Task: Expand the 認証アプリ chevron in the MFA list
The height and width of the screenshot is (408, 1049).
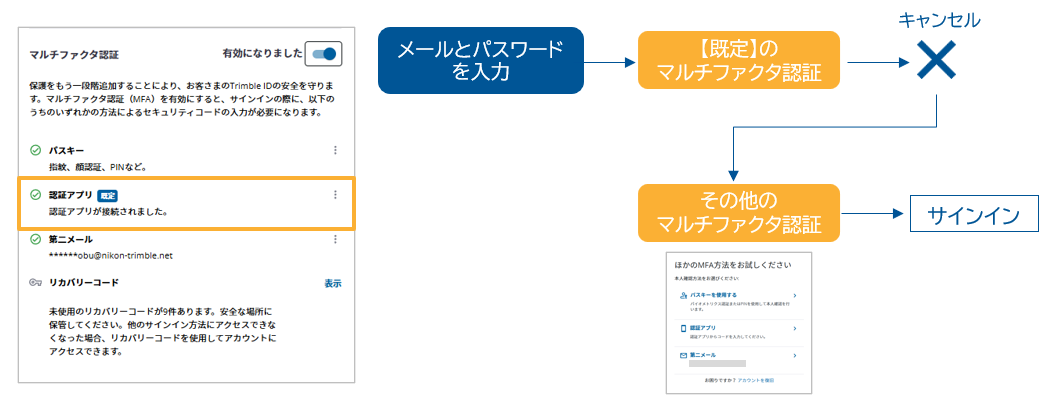Action: point(794,328)
